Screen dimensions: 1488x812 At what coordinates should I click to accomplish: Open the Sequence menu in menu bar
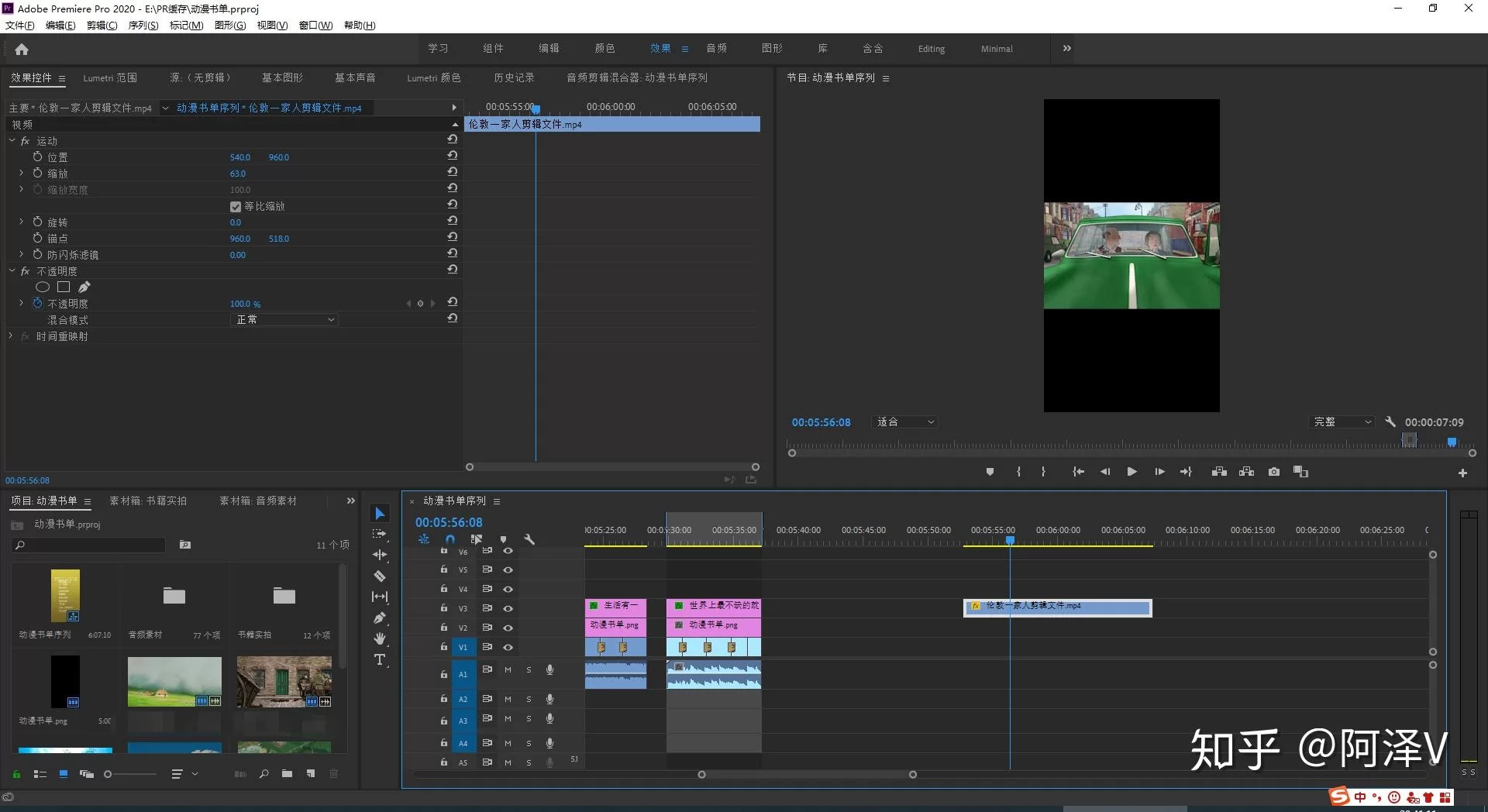[x=143, y=26]
